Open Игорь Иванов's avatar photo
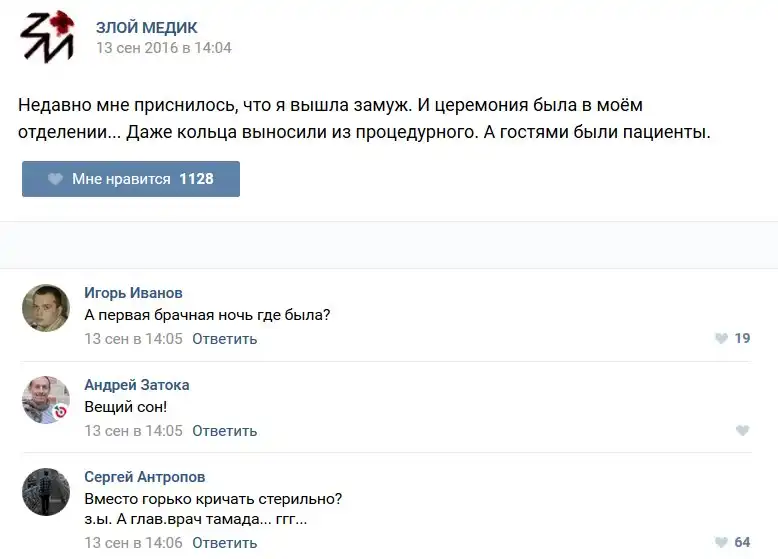This screenshot has width=778, height=559. (46, 308)
